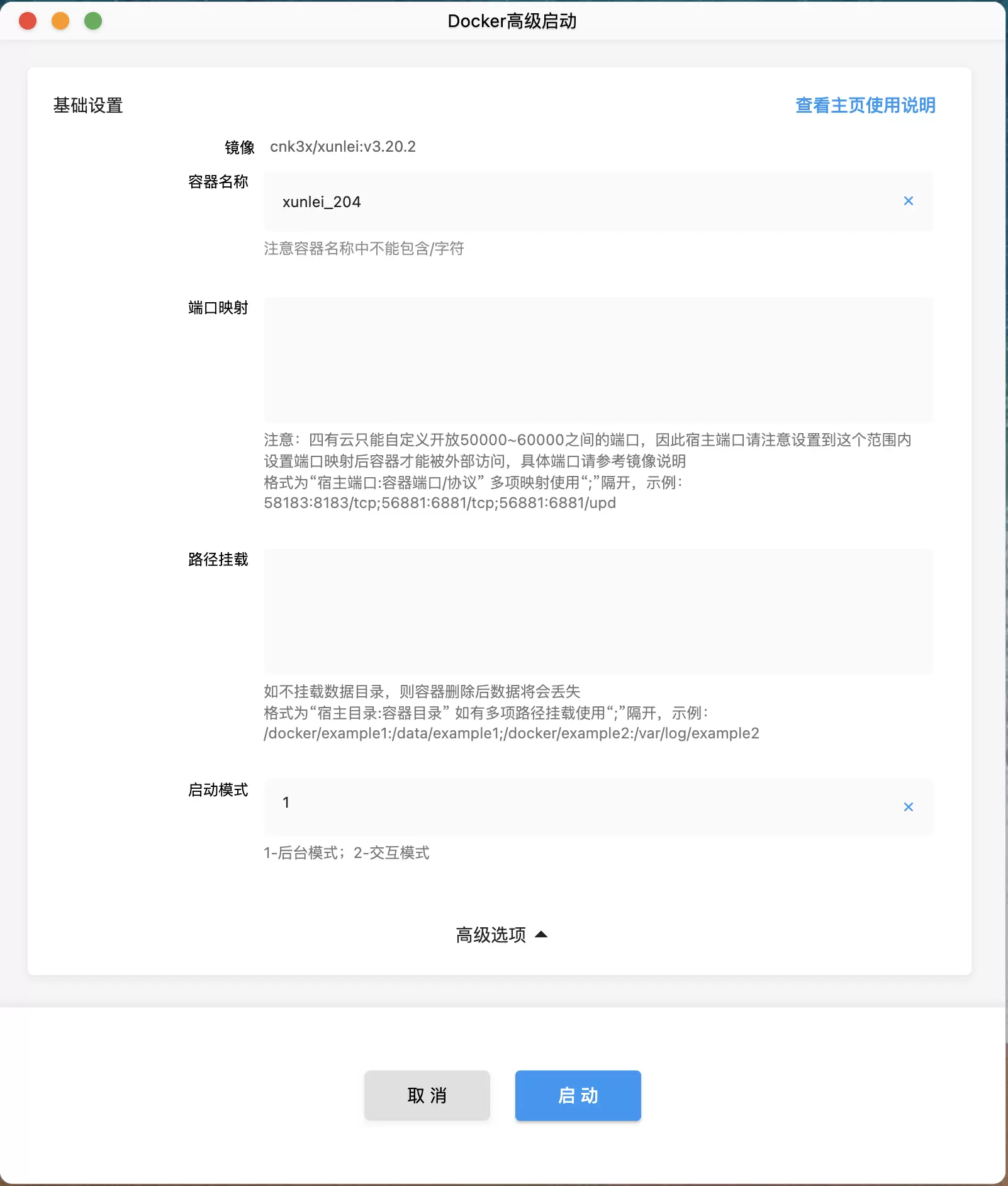Image resolution: width=1008 pixels, height=1186 pixels.
Task: Maximize the window with green button
Action: coord(93,21)
